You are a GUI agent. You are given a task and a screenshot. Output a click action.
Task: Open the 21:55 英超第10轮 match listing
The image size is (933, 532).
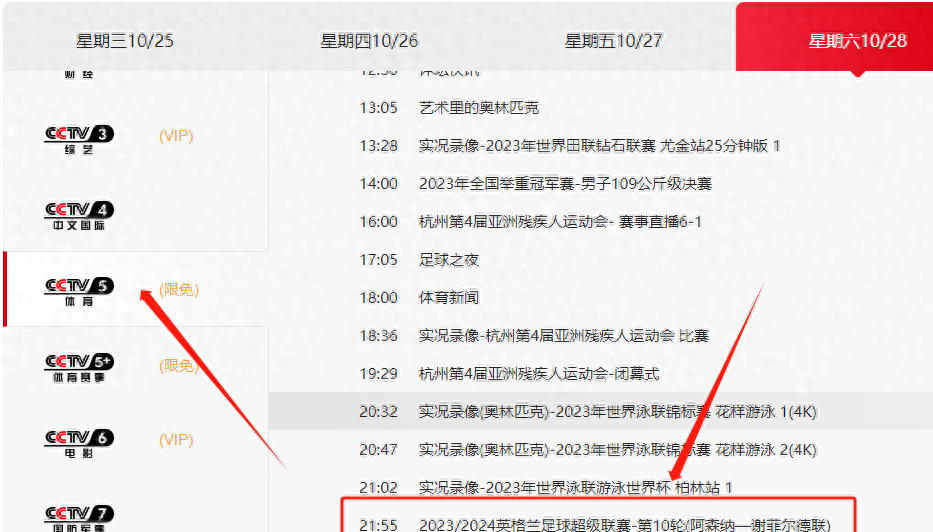pyautogui.click(x=624, y=524)
